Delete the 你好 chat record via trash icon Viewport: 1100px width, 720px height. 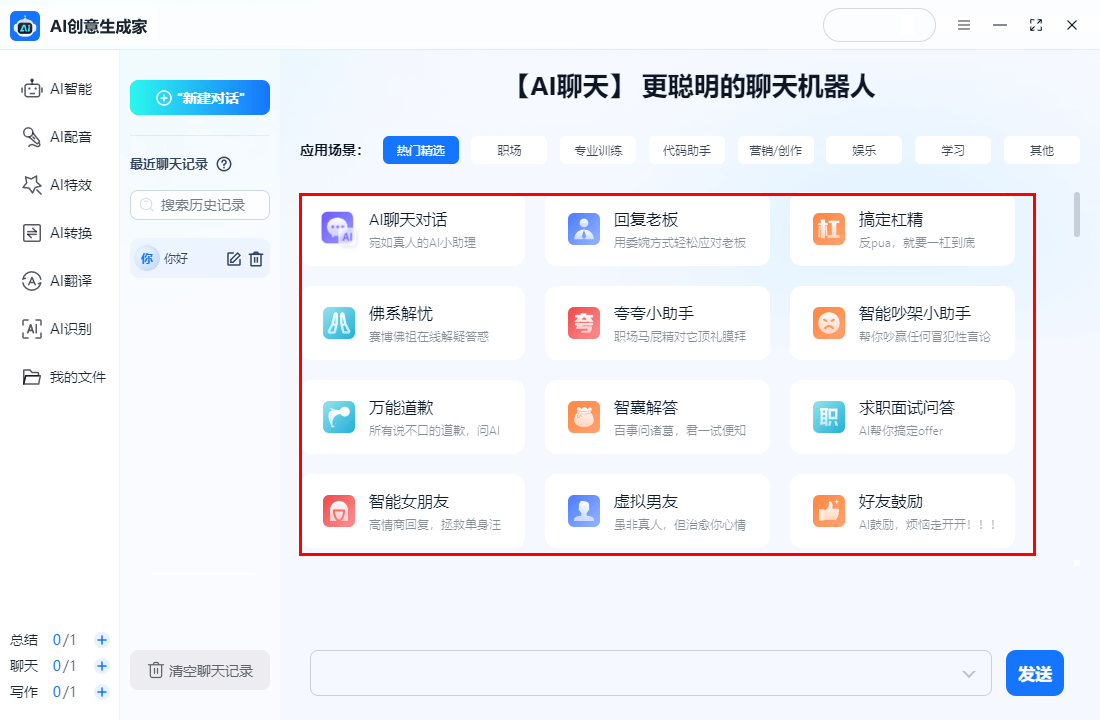tap(256, 258)
